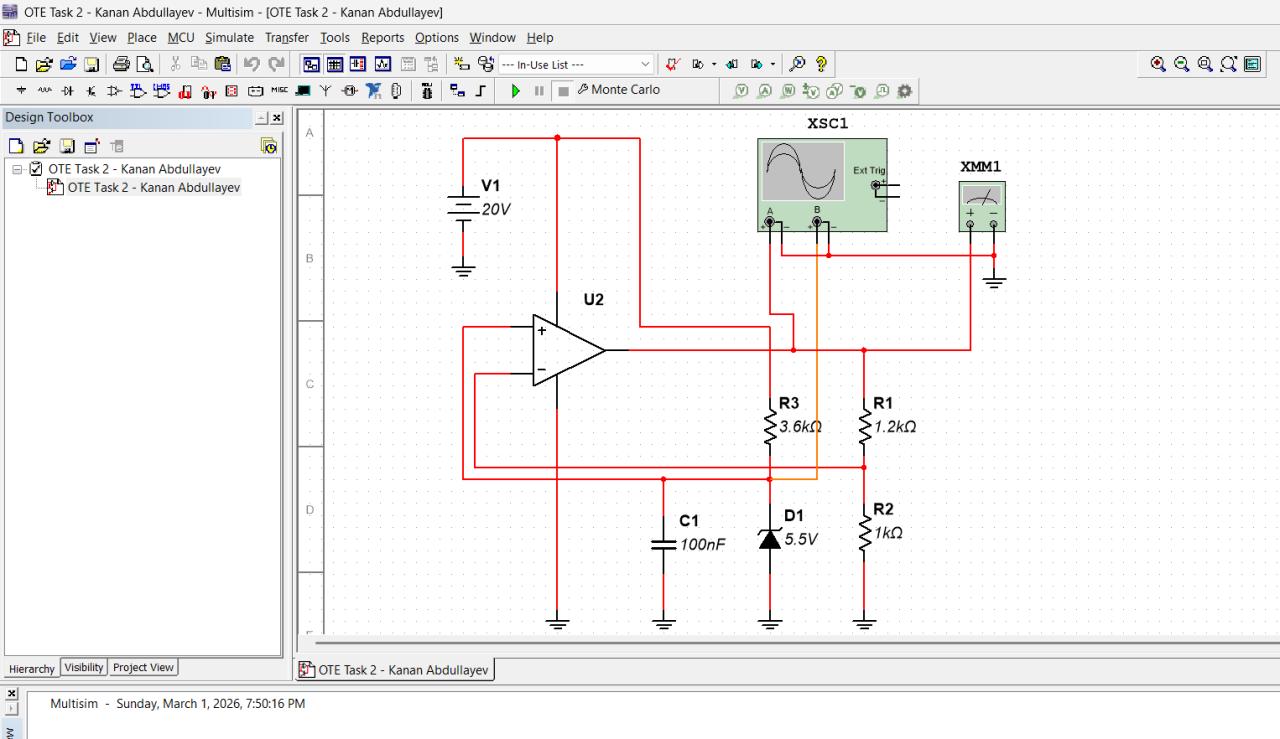Select the Place Source toolbar icon
This screenshot has height=739, width=1280.
(x=20, y=90)
